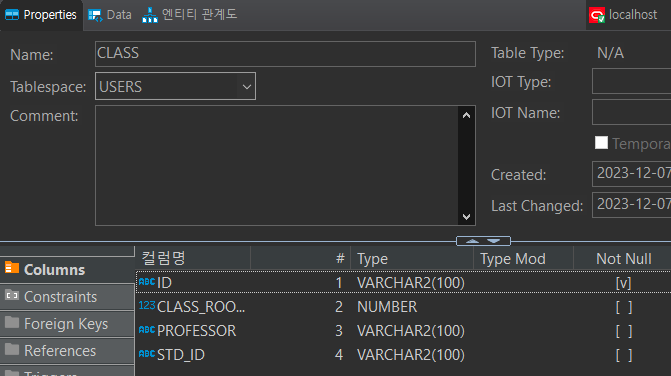Click the Constraints folder icon
Screen dimensions: 671x376
[12, 295]
